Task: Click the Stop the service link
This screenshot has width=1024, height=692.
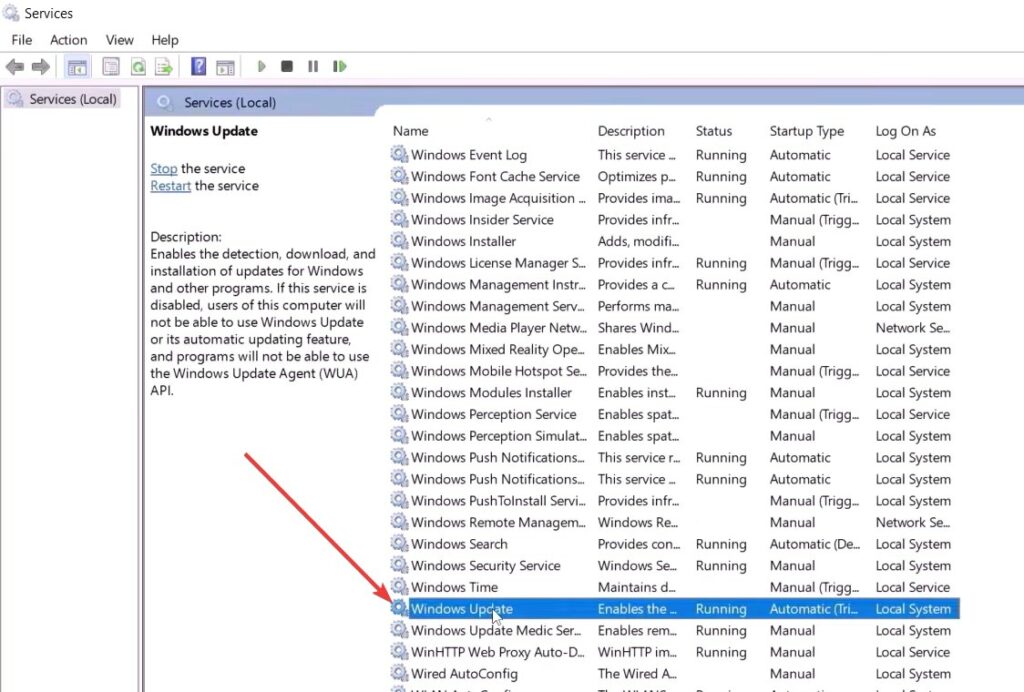Action: coord(163,168)
